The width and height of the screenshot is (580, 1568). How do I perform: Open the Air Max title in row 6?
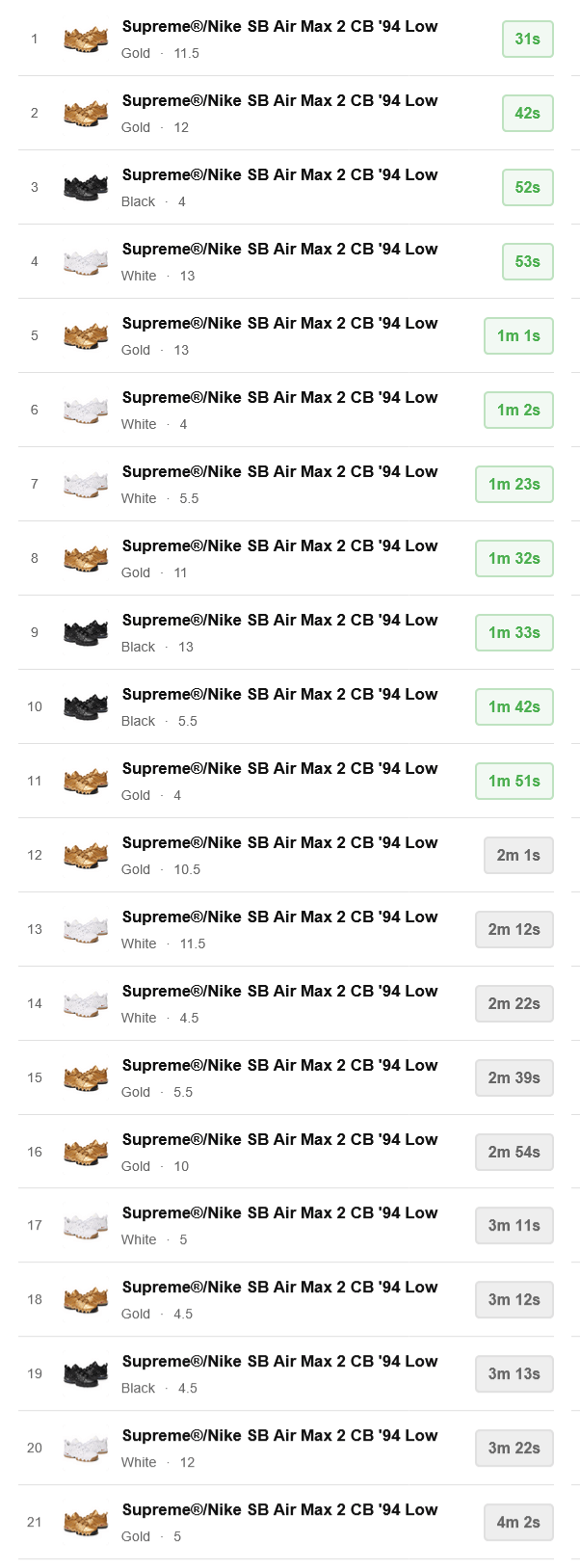tap(279, 398)
